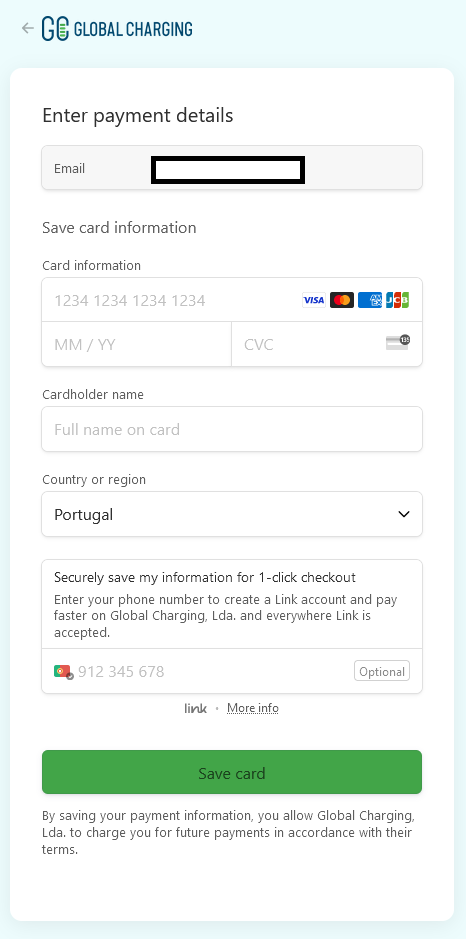Open the Portugal flag country code selector
This screenshot has height=939, width=466.
pos(63,671)
